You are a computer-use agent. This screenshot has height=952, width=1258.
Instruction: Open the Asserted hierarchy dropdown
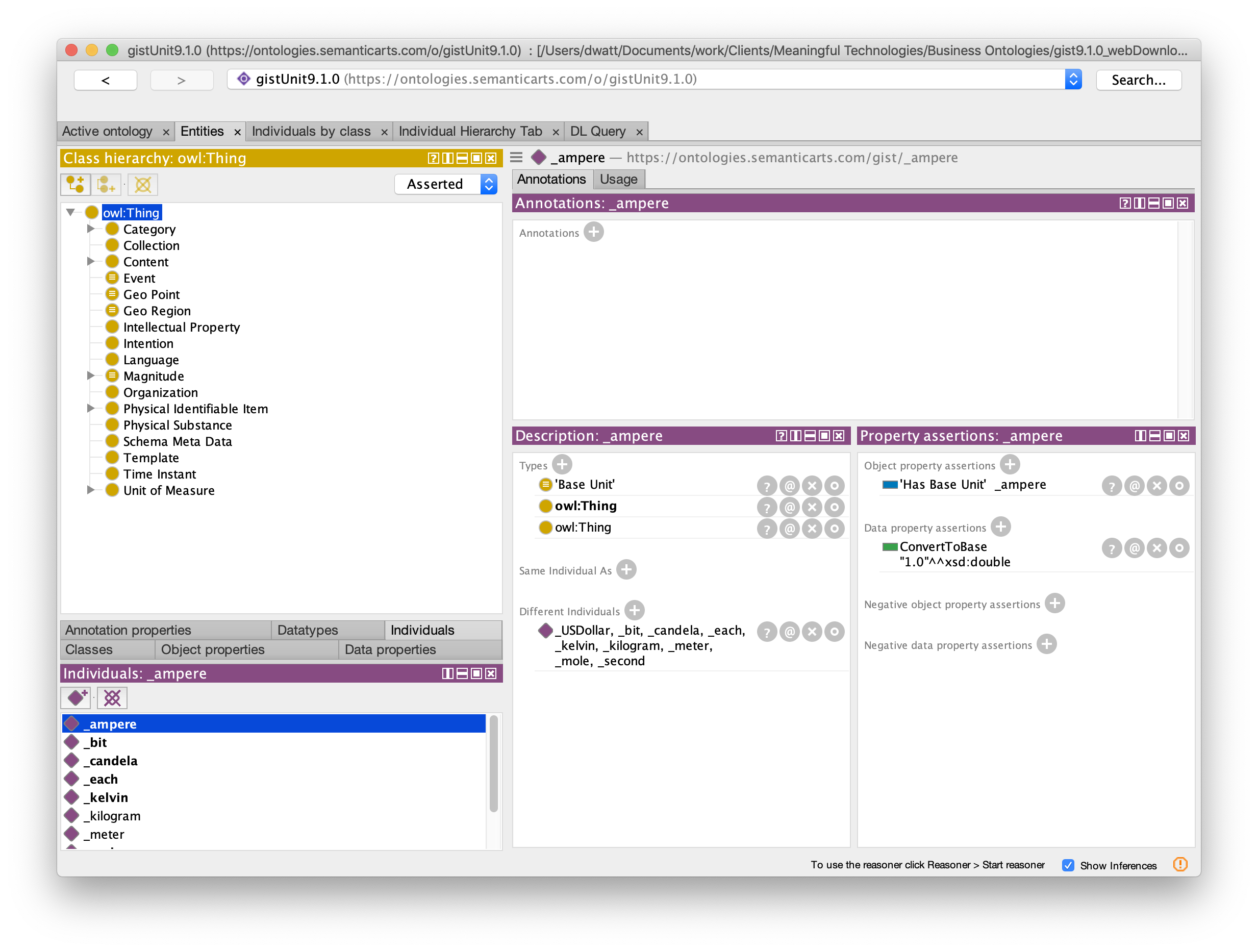pos(488,184)
